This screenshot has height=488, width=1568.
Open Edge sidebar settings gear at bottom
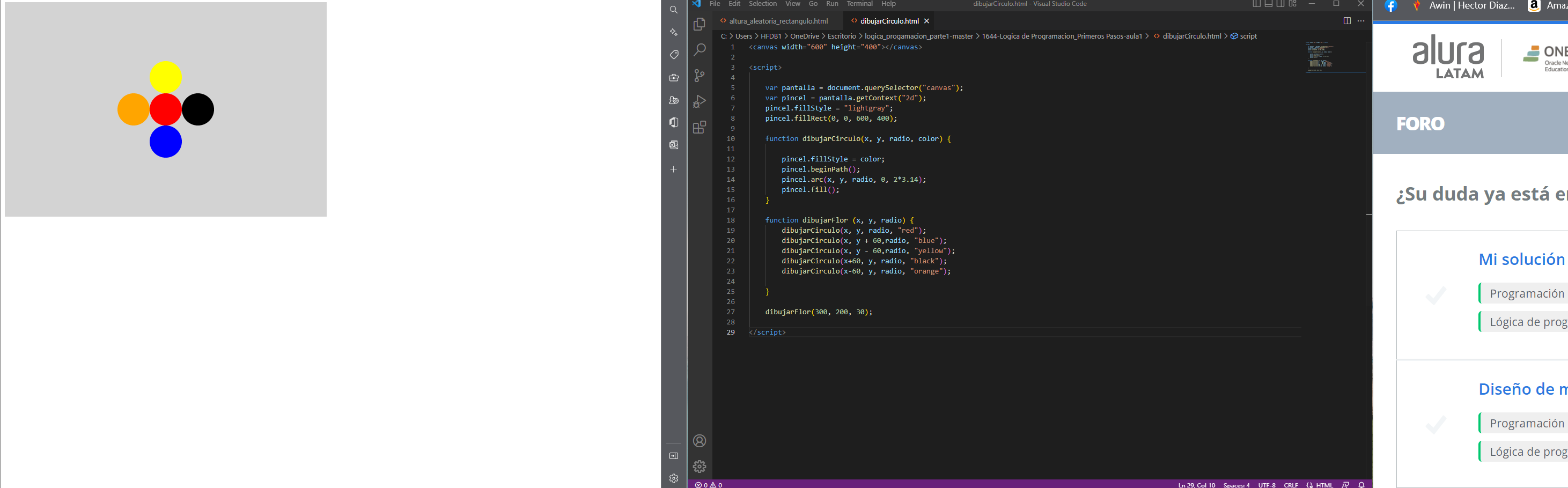(x=673, y=478)
